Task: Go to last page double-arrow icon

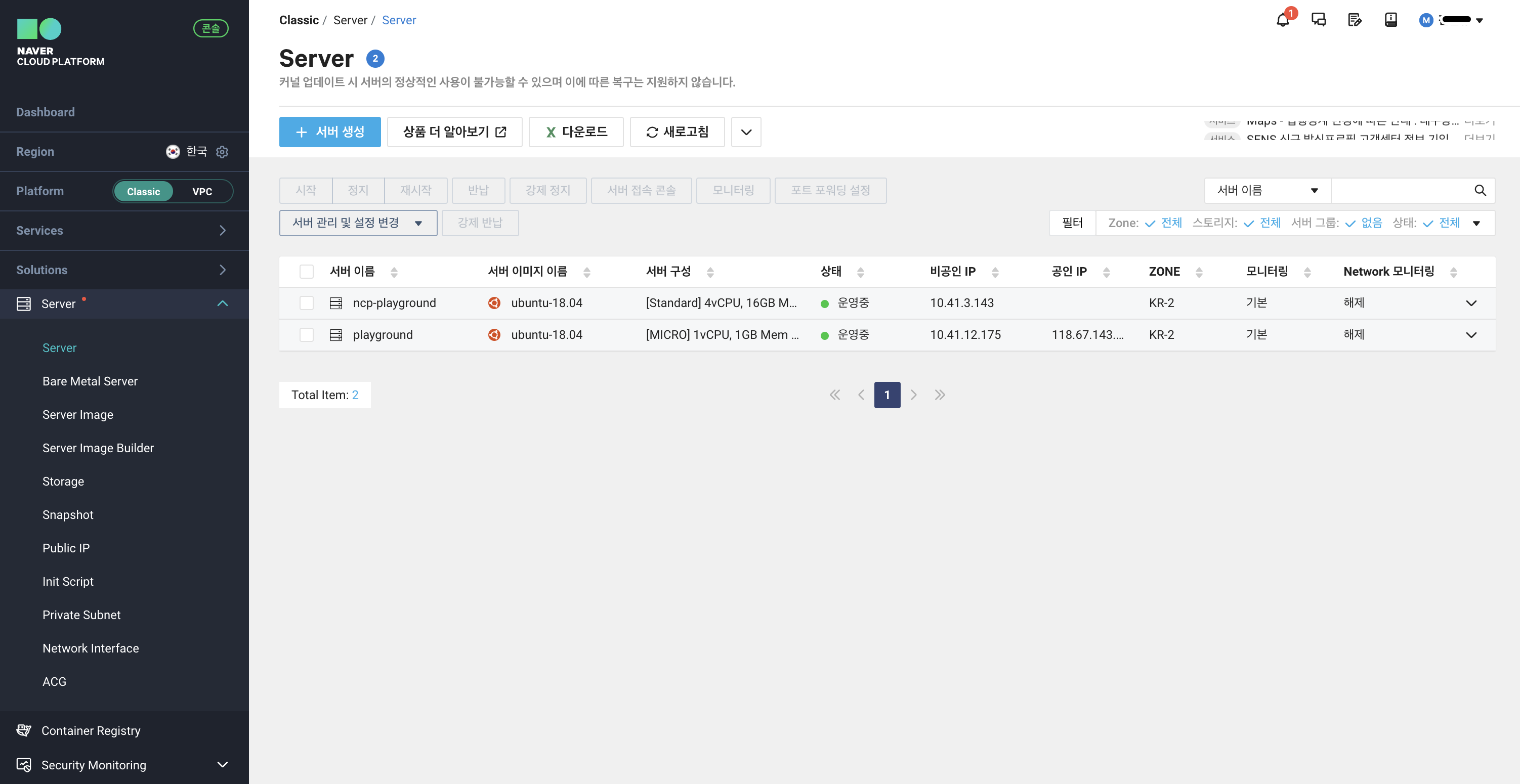Action: click(x=940, y=395)
